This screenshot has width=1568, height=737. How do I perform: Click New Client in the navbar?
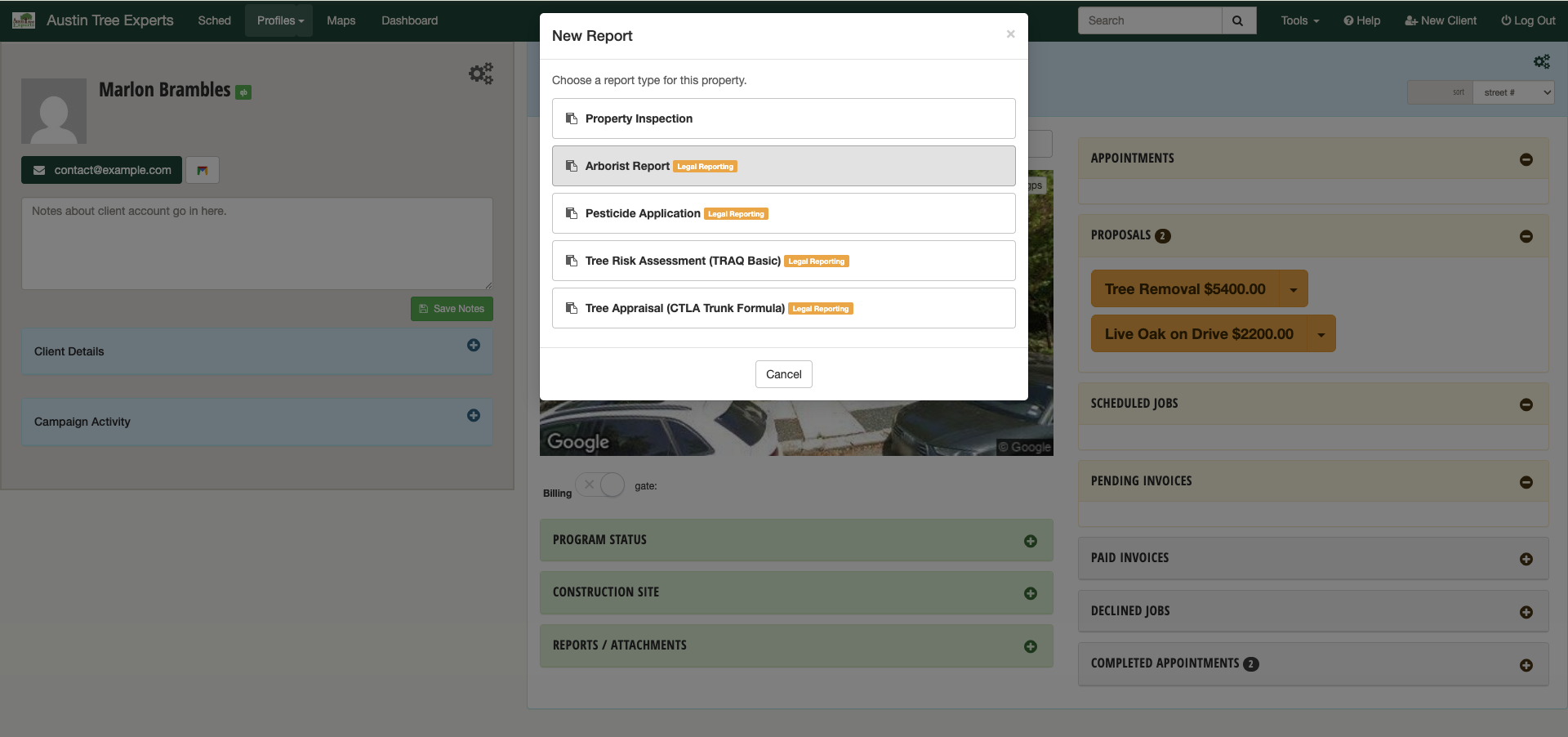coord(1441,20)
